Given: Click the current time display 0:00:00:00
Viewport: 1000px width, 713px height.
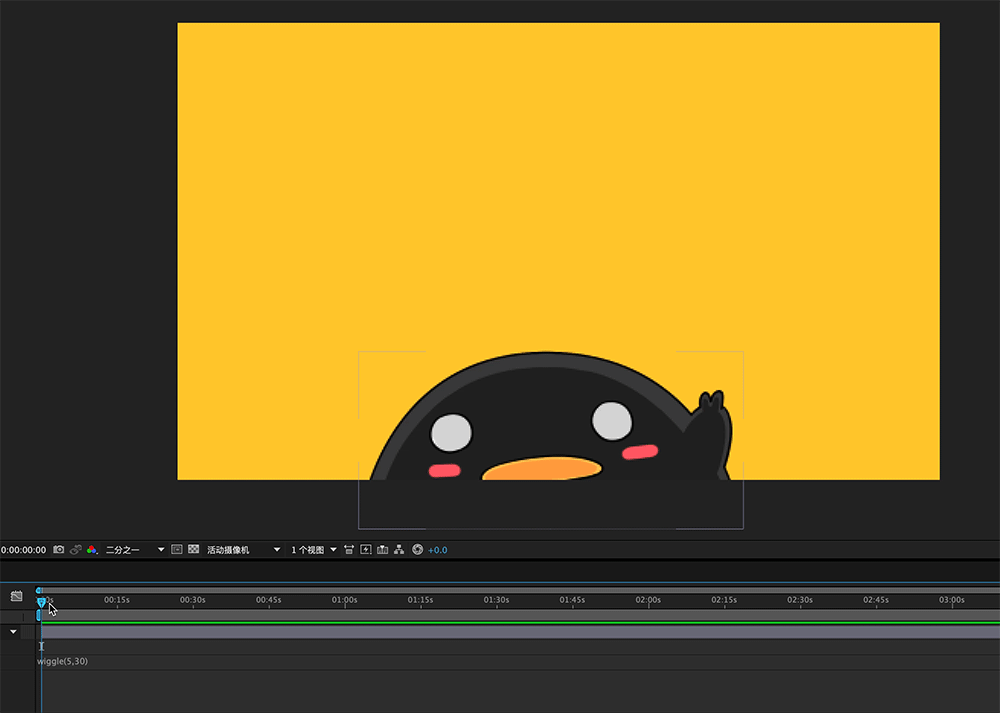Looking at the screenshot, I should point(24,550).
